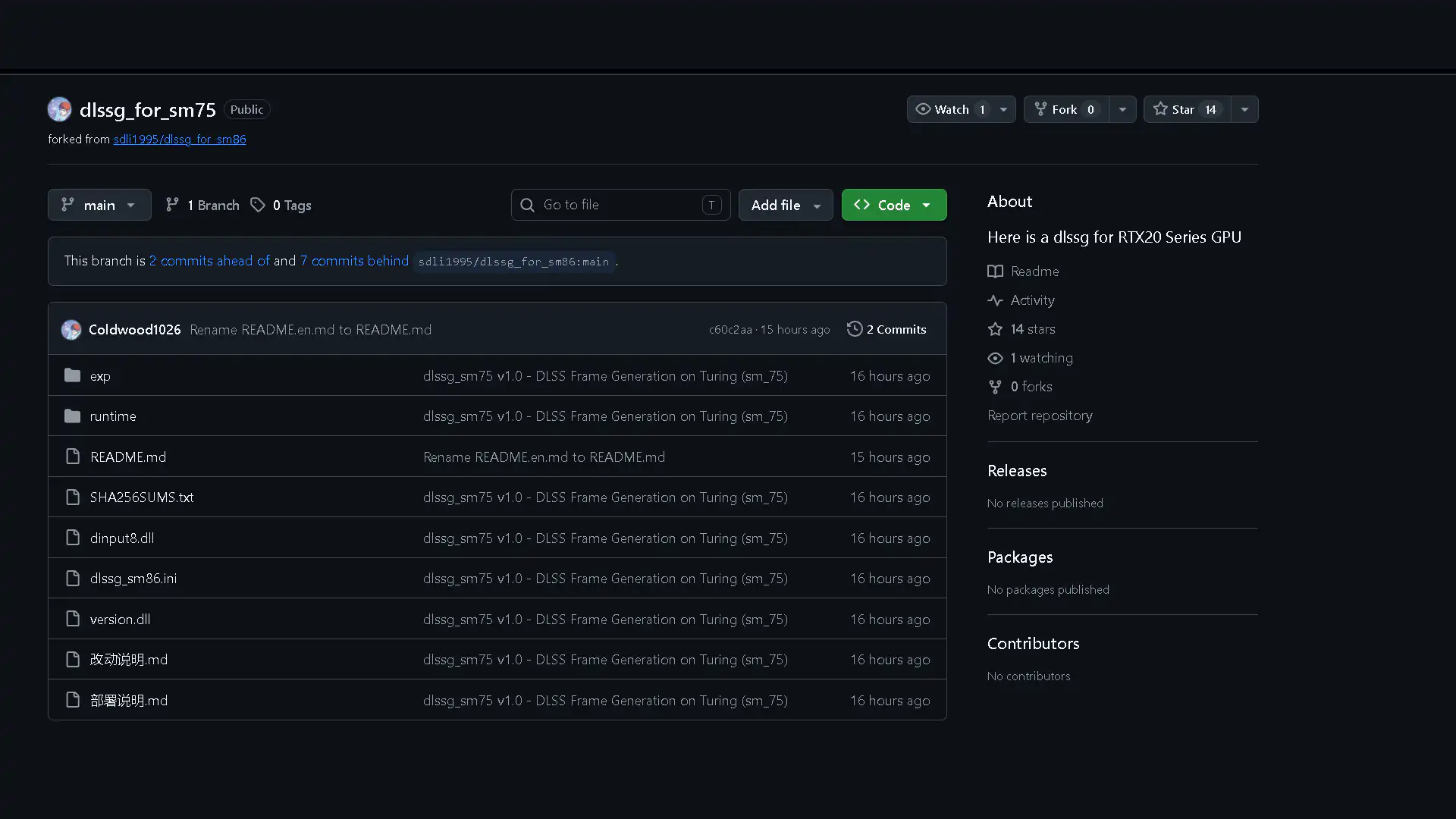Click the runtime folder icon
Viewport: 1456px width, 819px height.
click(72, 416)
